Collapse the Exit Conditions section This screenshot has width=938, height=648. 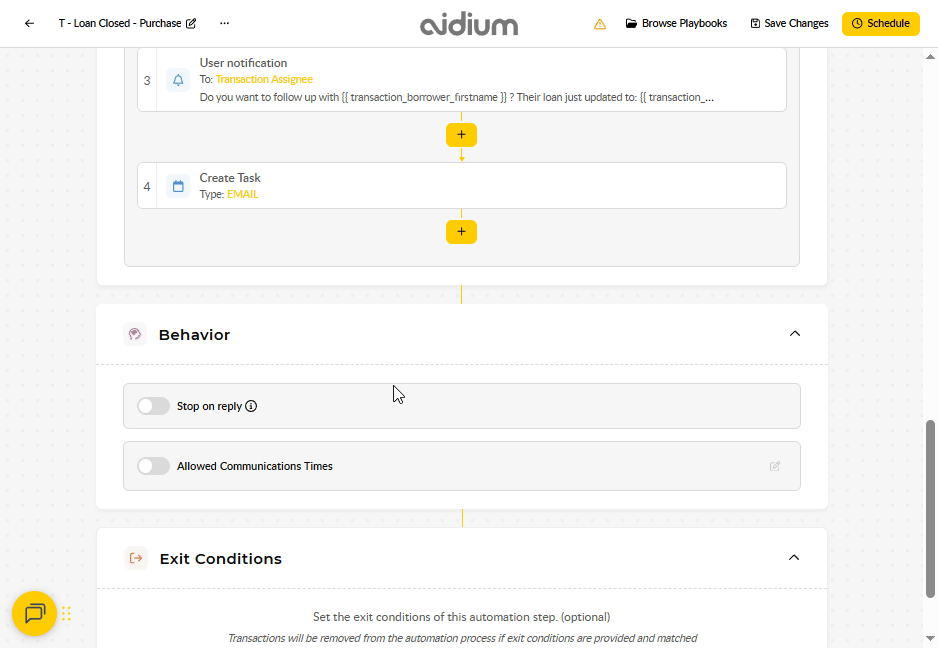tap(794, 558)
